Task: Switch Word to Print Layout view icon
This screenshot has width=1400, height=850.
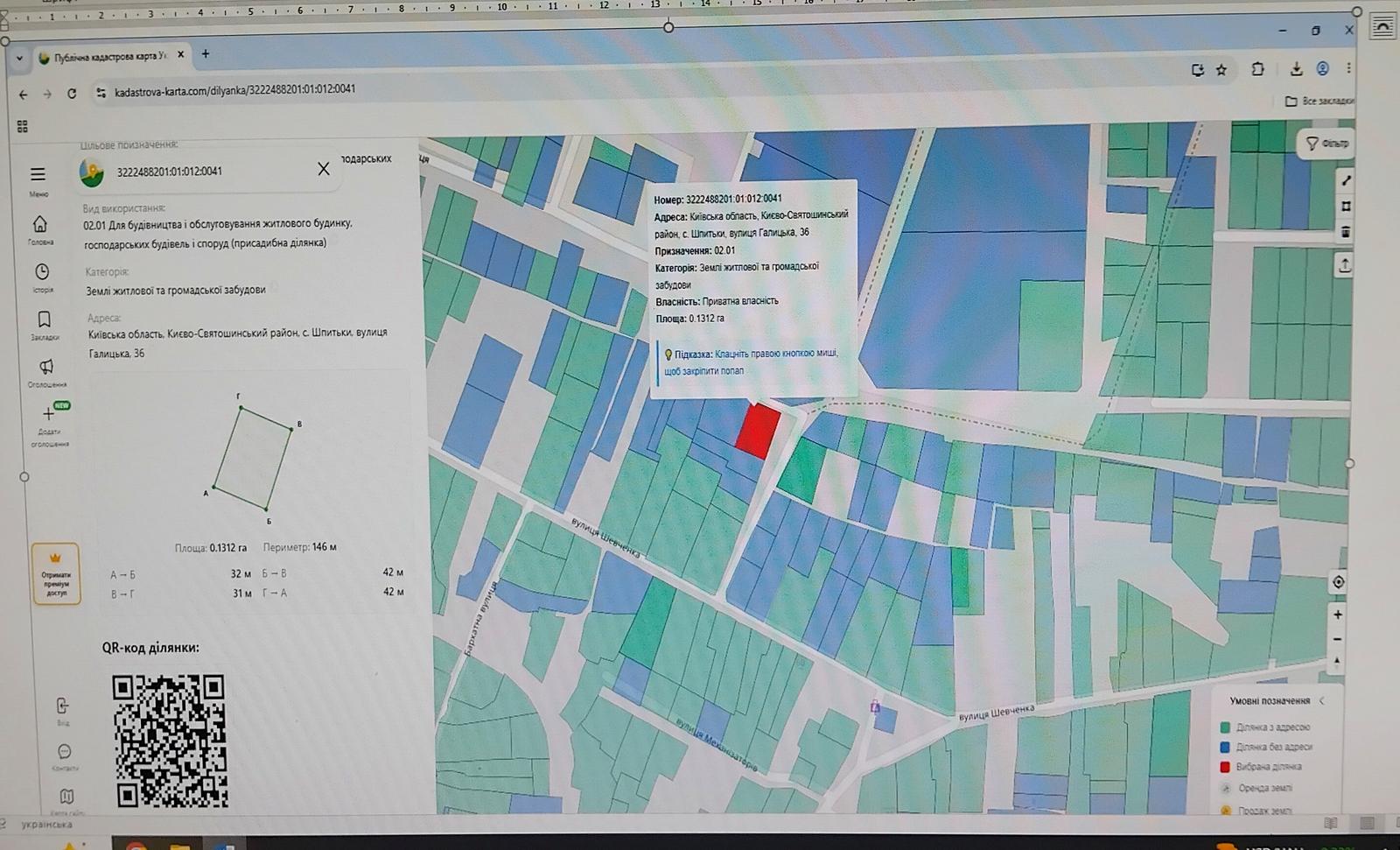Action: coord(1367,823)
